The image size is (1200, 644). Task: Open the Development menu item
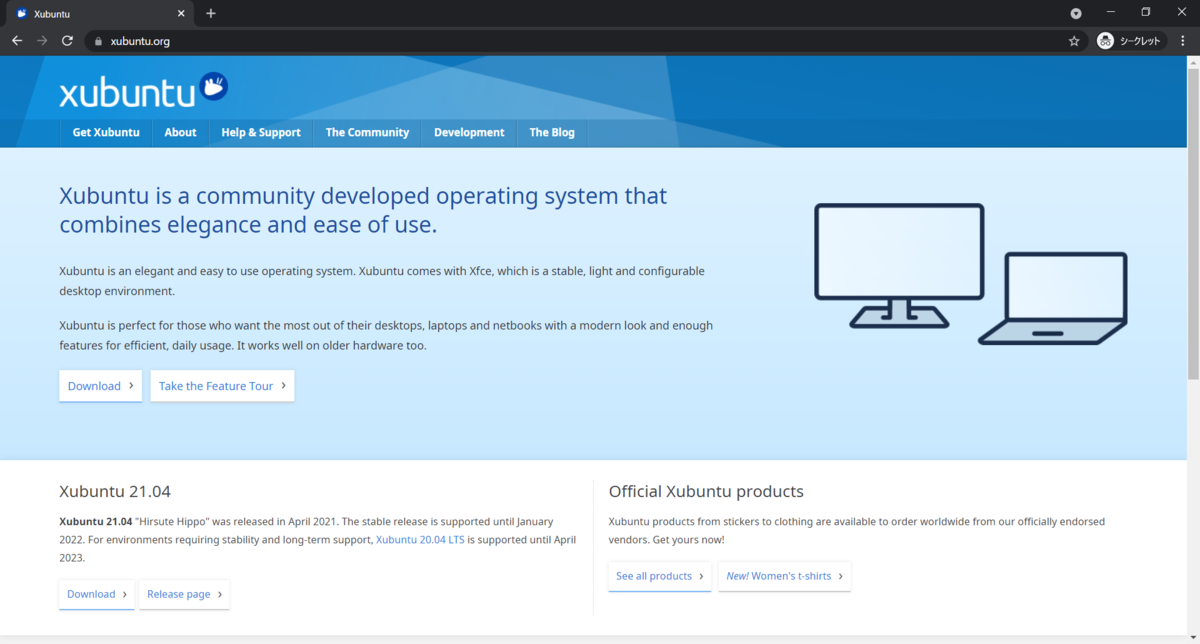click(x=469, y=132)
